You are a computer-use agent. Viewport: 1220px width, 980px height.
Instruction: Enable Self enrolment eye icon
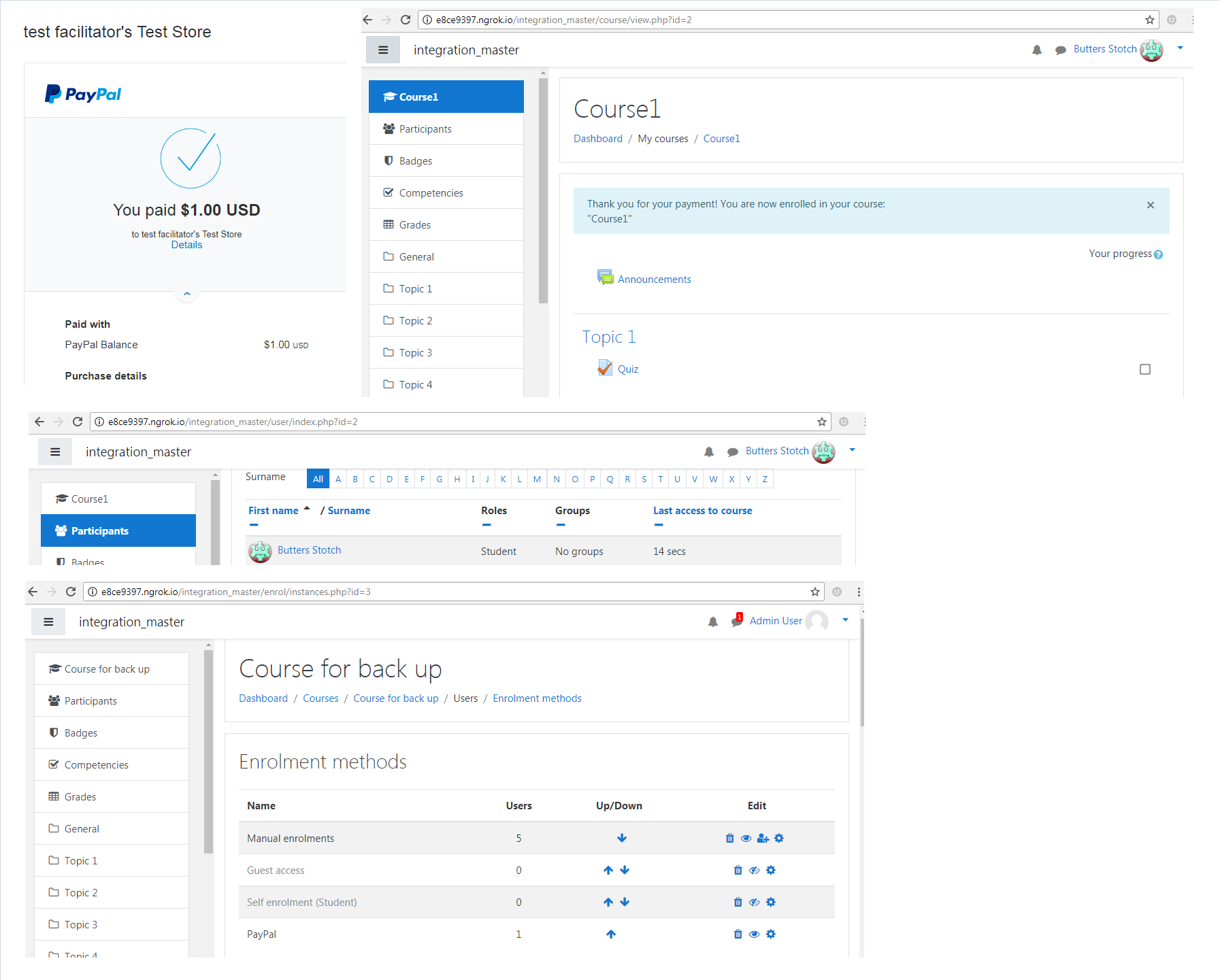[754, 902]
